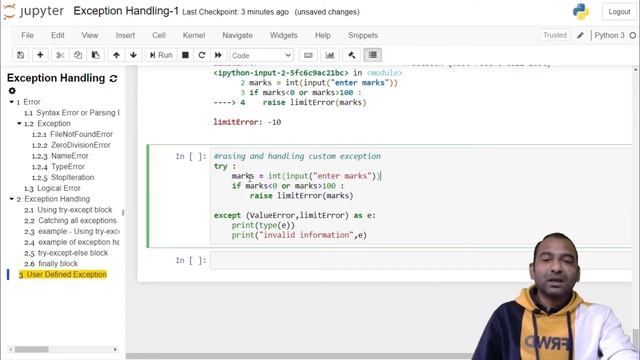Cut selected cells with scissors icon
This screenshot has height=360, width=640.
pyautogui.click(x=60, y=55)
